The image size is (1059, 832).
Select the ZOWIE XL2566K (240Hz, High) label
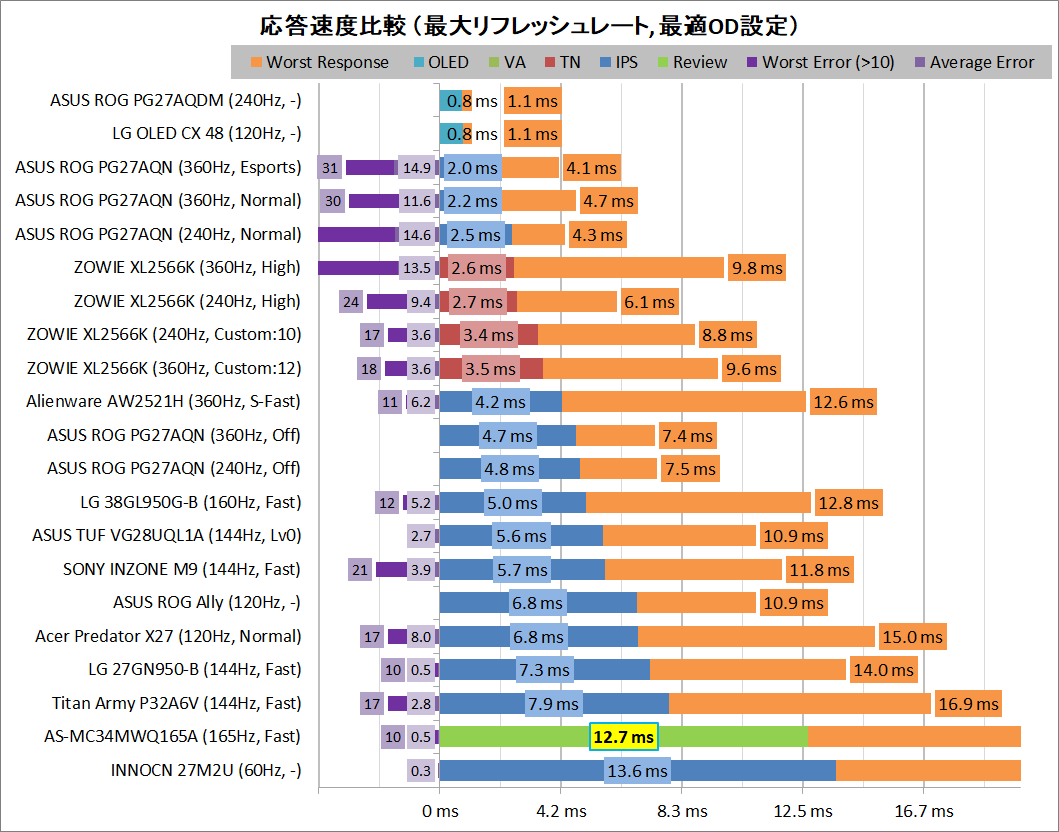(x=187, y=301)
